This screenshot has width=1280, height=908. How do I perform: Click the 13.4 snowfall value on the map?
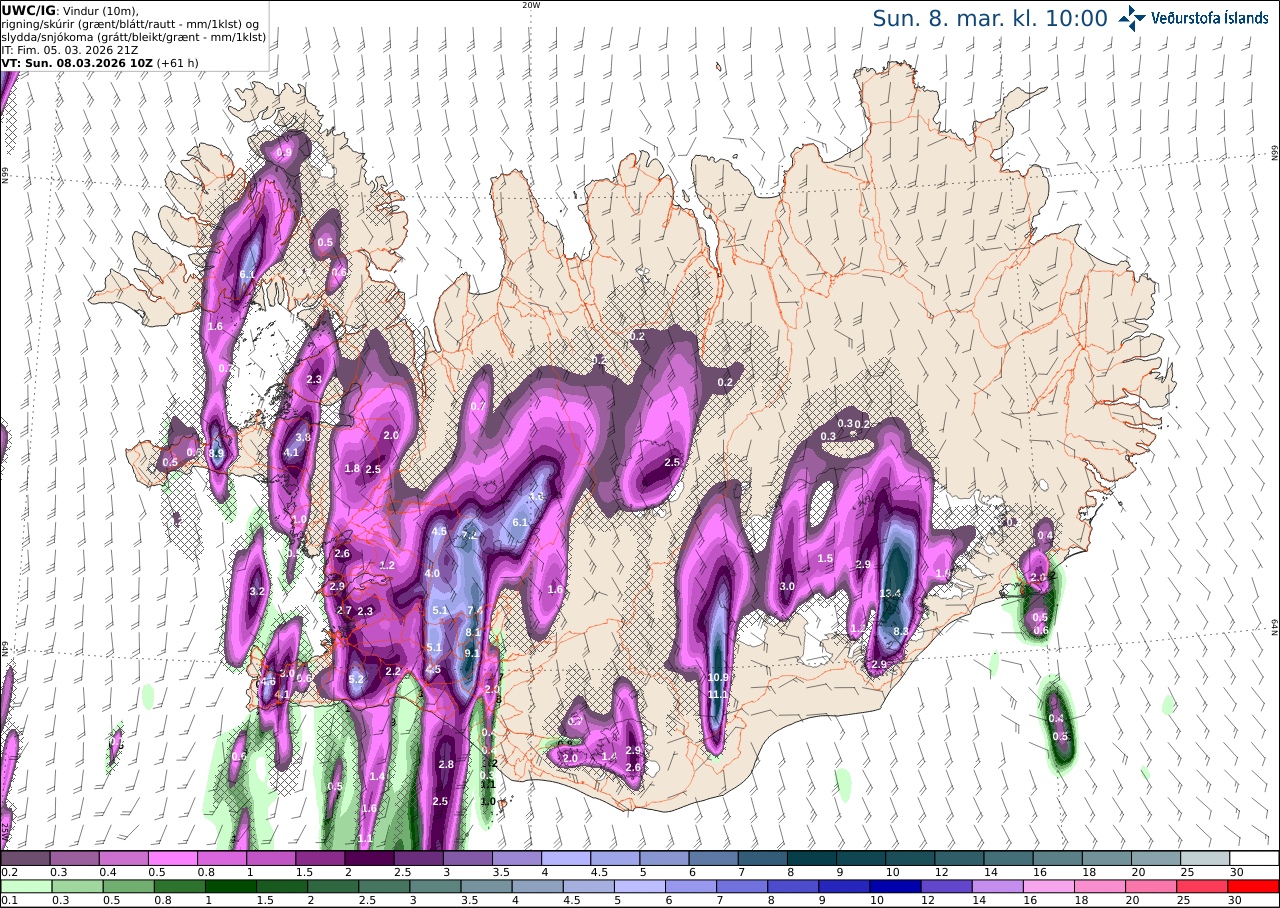891,593
